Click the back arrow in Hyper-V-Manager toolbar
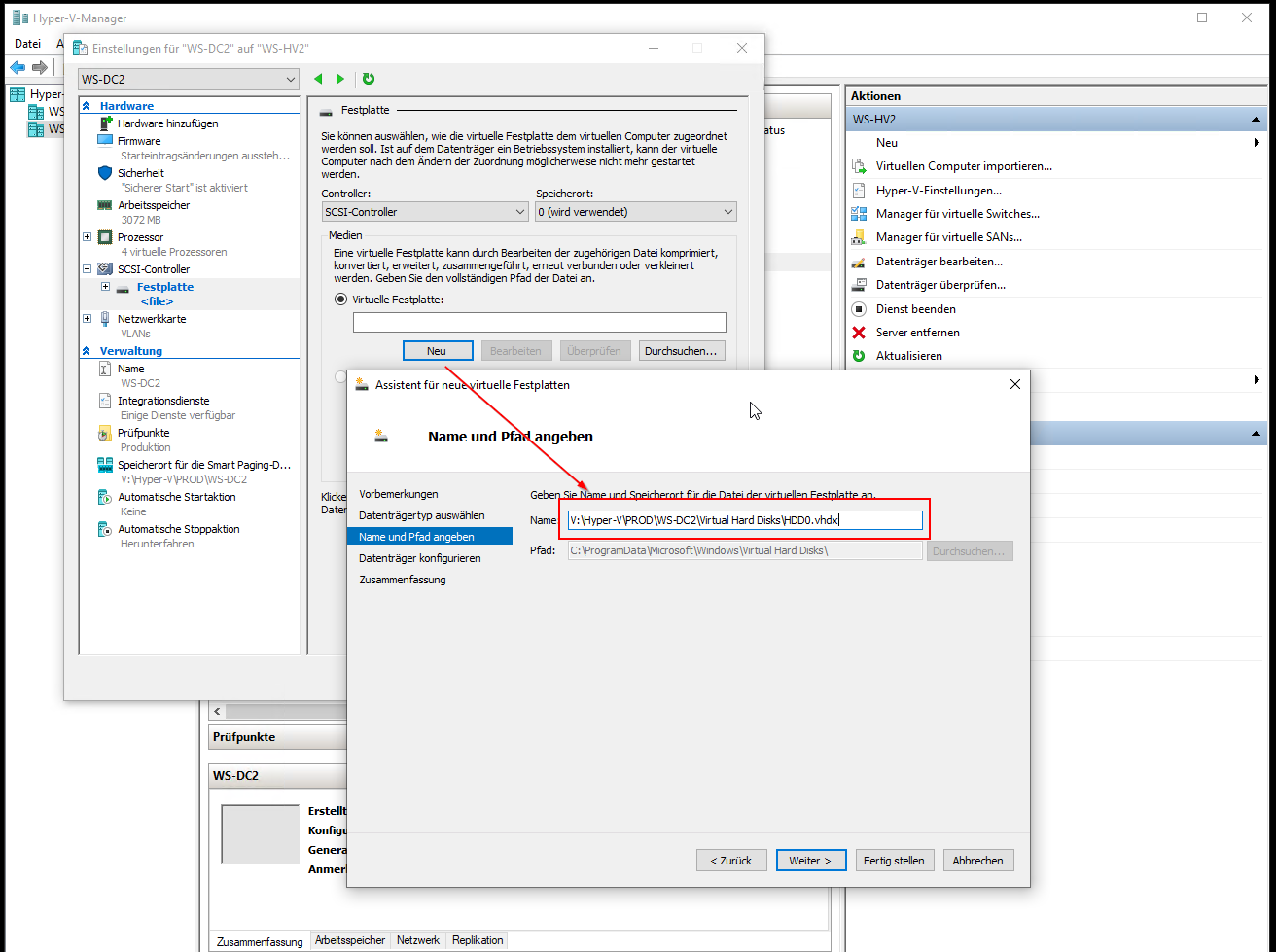 tap(18, 67)
